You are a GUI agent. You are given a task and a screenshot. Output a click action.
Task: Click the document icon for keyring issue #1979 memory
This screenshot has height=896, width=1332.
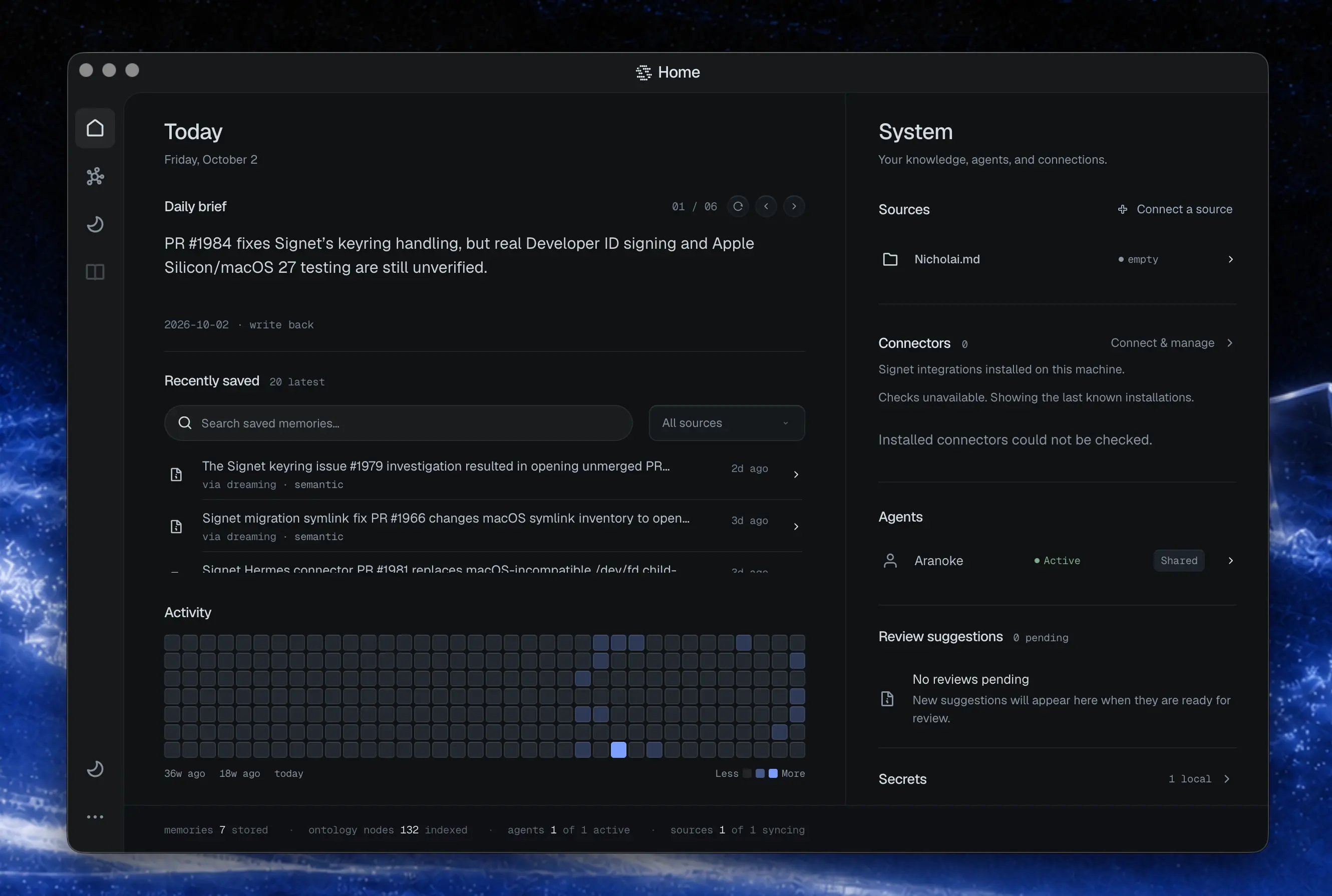click(176, 475)
